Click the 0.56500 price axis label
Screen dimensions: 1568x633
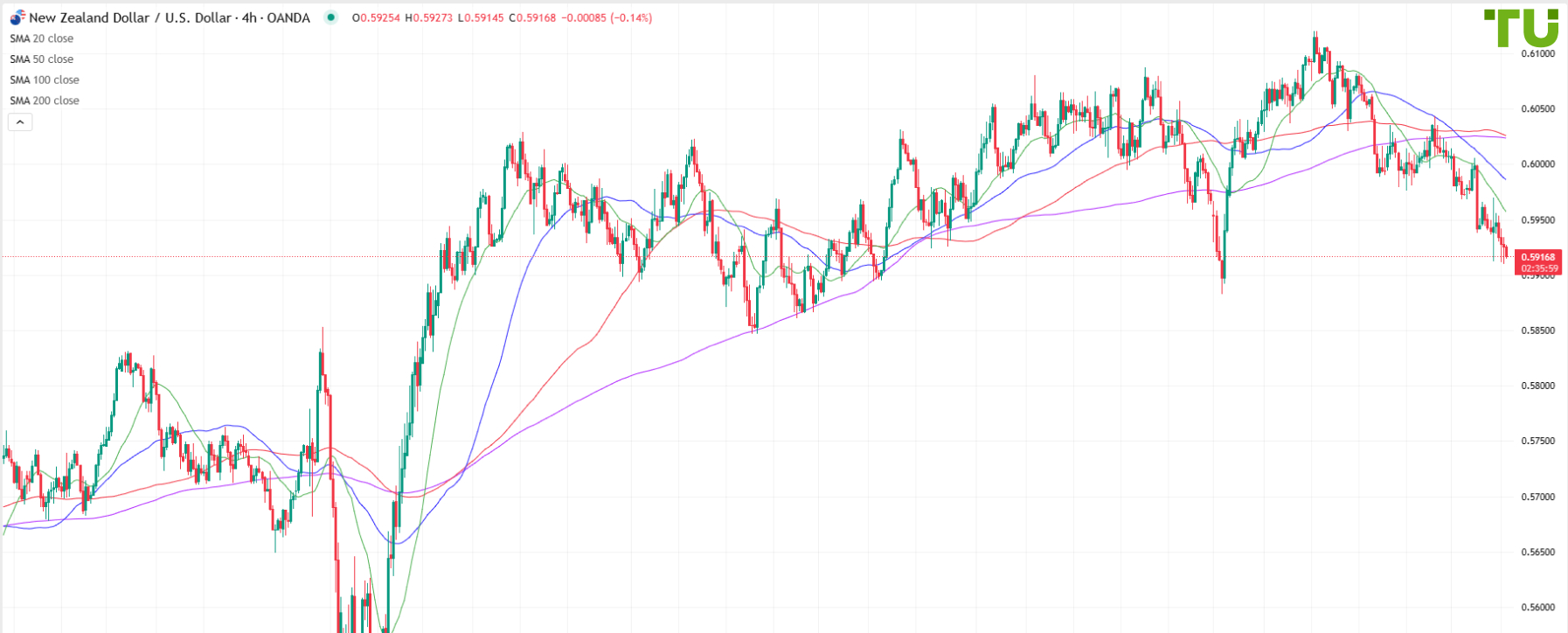1538,552
